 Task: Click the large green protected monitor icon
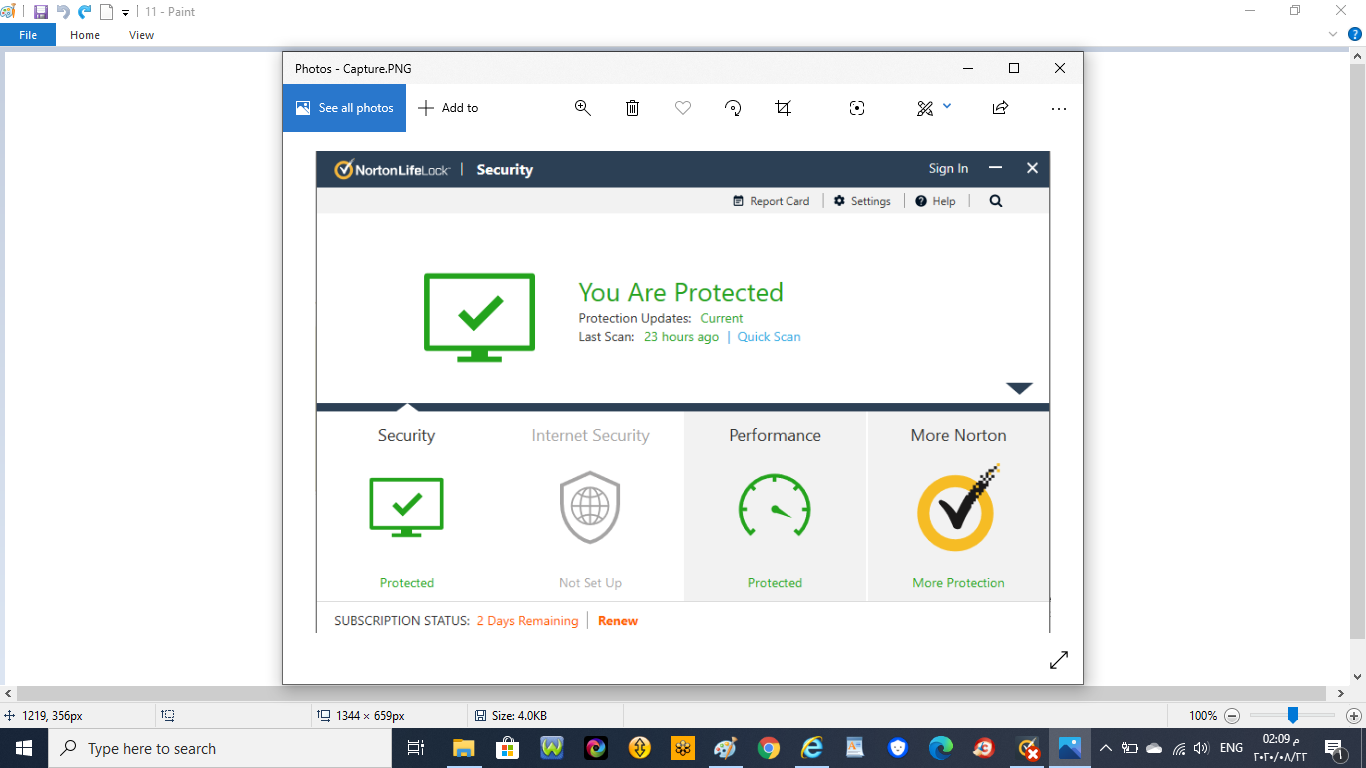click(480, 317)
